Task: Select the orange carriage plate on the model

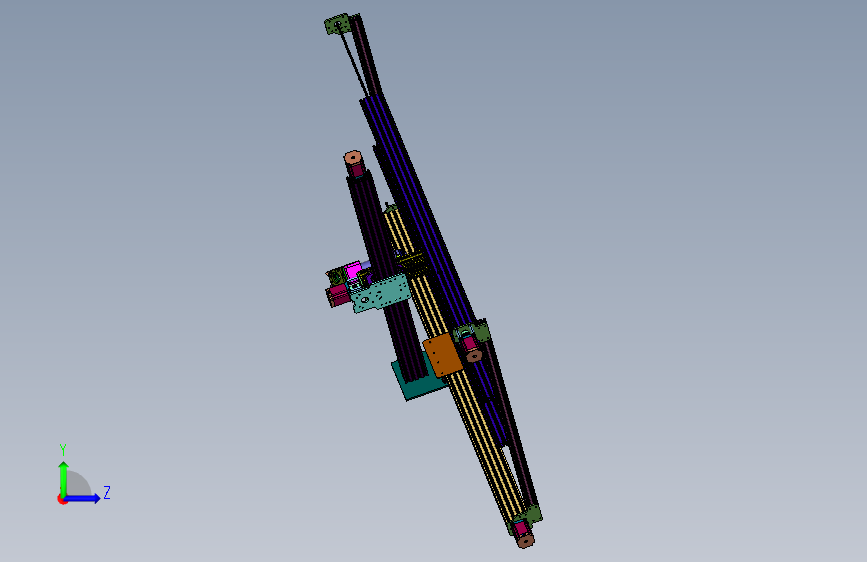Action: [443, 355]
